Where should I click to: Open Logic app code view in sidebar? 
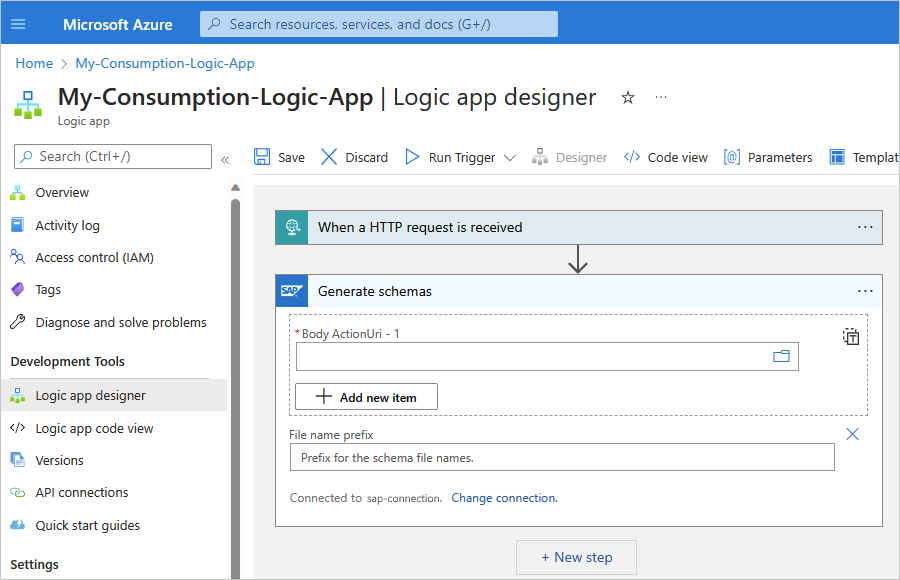tap(94, 428)
